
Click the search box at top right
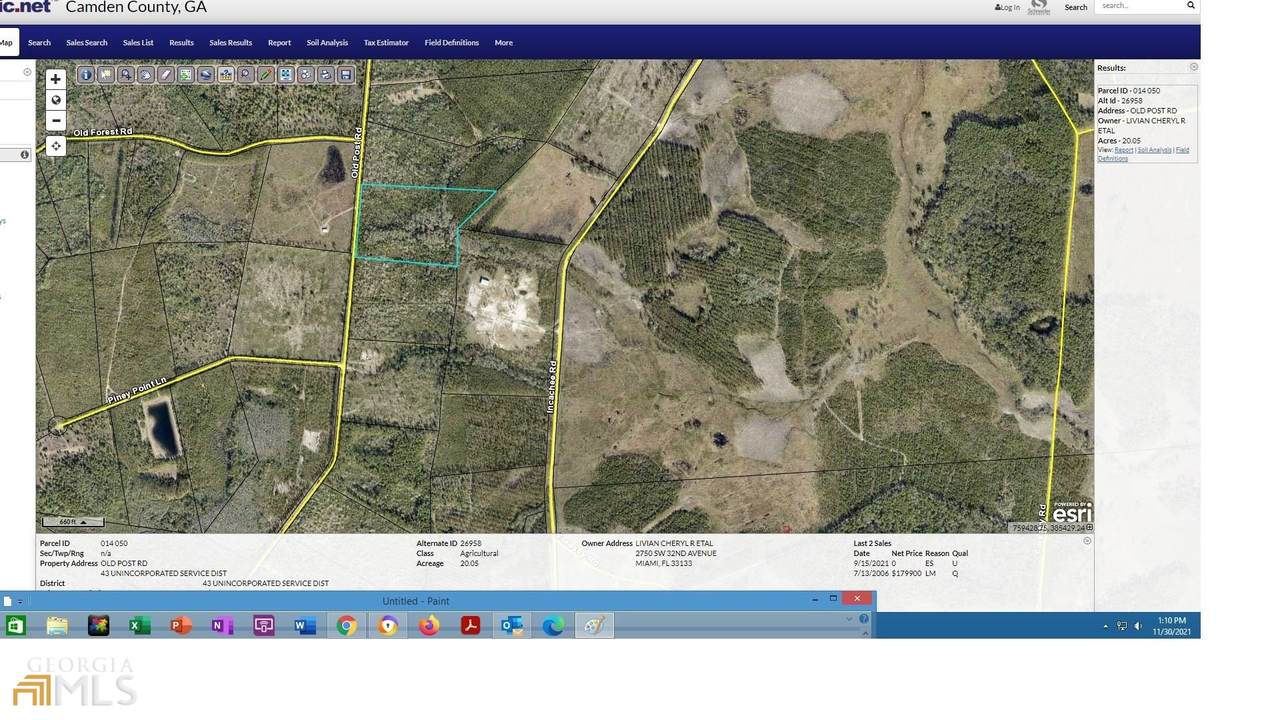coord(1141,5)
